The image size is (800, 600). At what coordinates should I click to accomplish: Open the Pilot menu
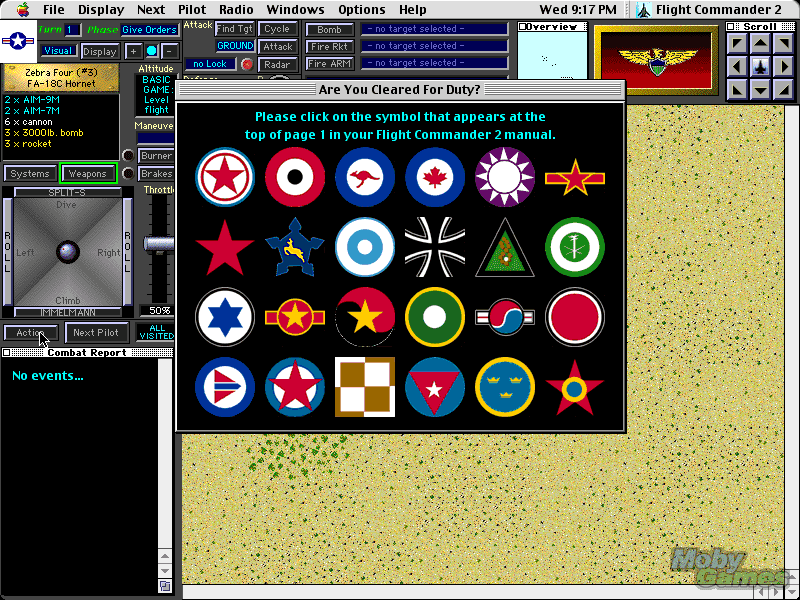point(192,10)
